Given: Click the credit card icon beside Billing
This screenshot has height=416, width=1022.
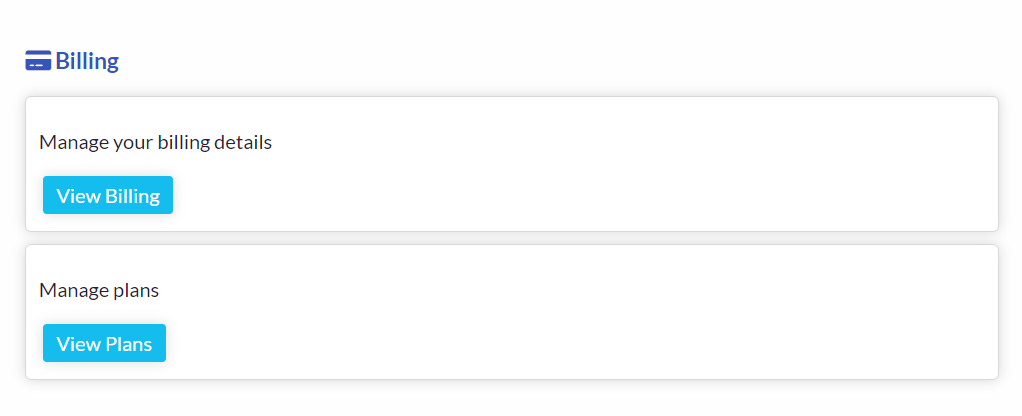Looking at the screenshot, I should tap(38, 61).
